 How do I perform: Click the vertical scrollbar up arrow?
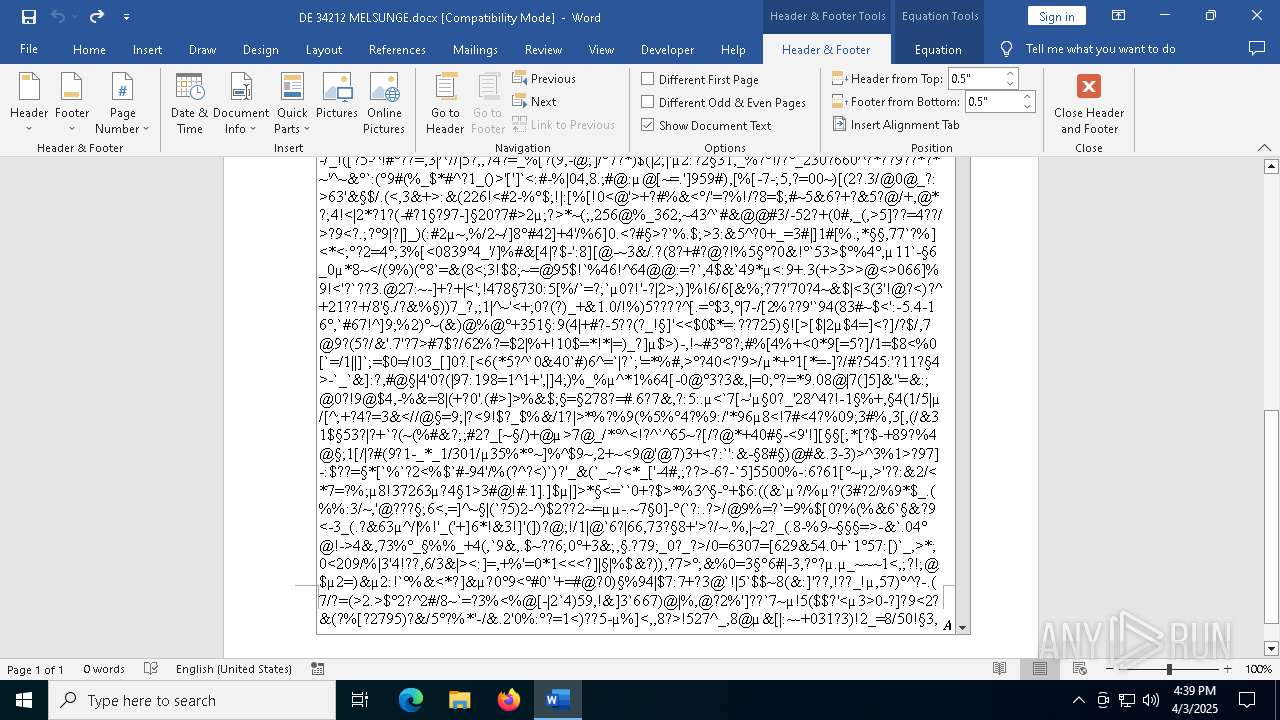point(1271,166)
